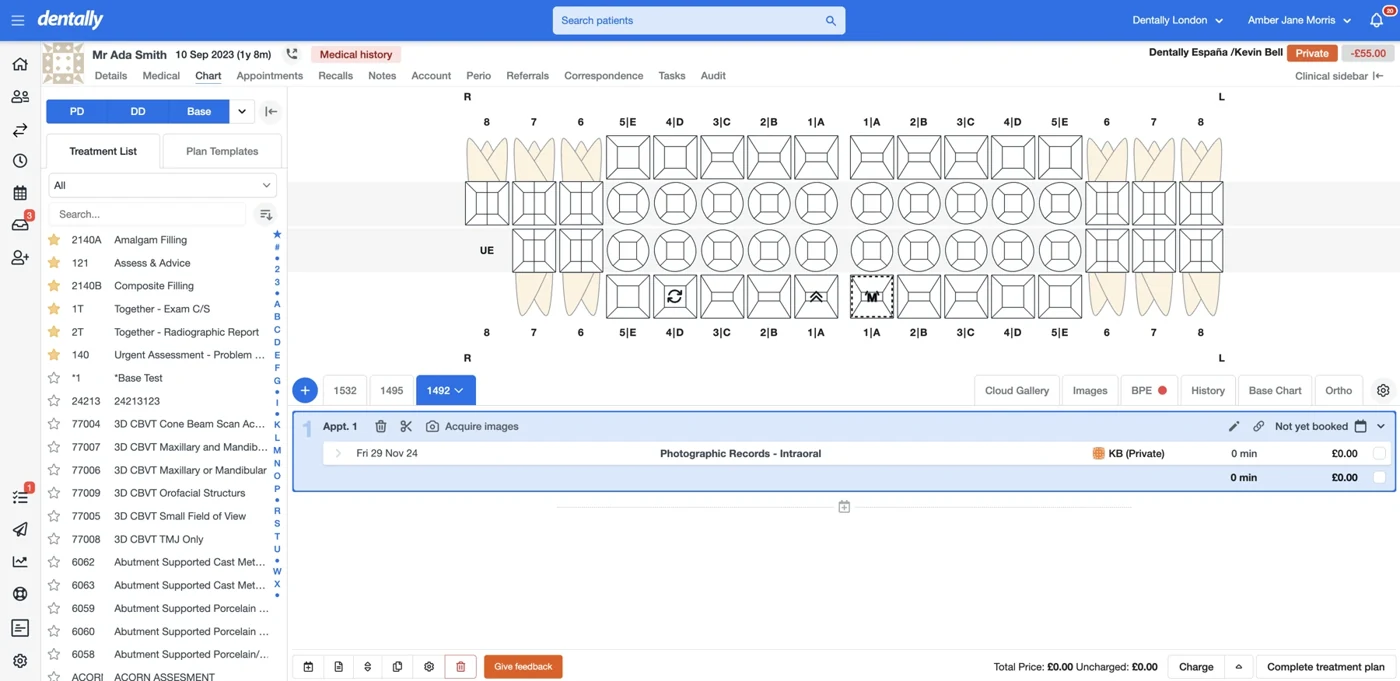Toggle the star for 3D CBVT TMJ Only
Image resolution: width=1400 pixels, height=681 pixels.
[55, 539]
